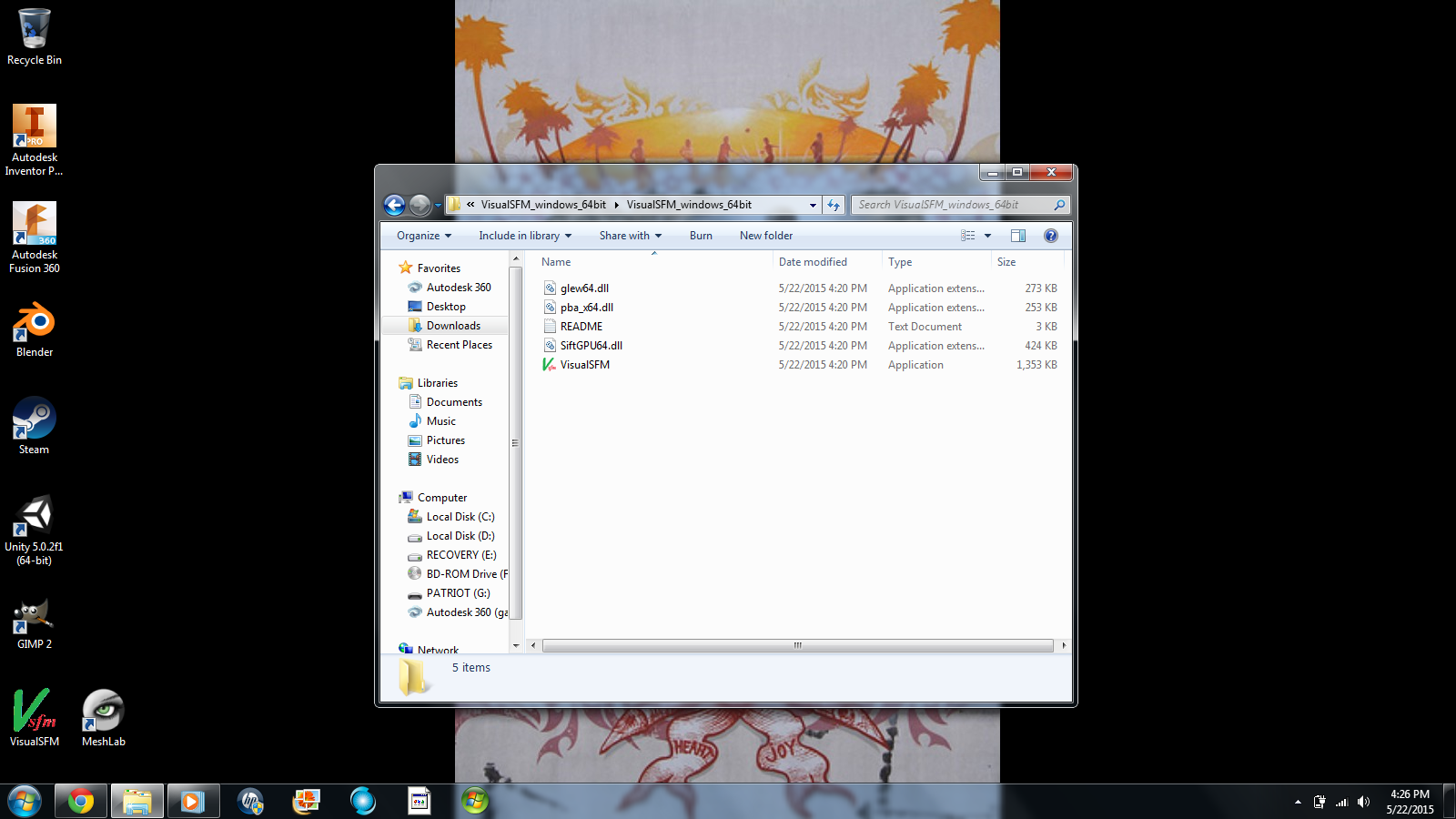Open the volume speaker tray icon
This screenshot has width=1456, height=819.
point(1363,802)
